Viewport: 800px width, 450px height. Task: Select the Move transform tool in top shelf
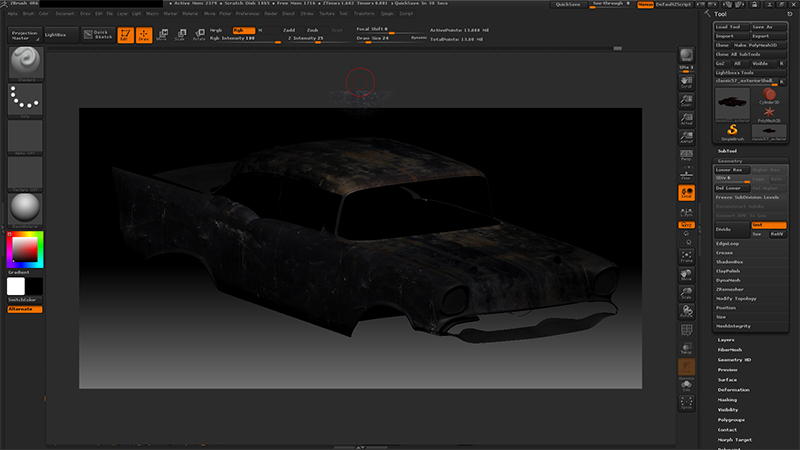162,35
